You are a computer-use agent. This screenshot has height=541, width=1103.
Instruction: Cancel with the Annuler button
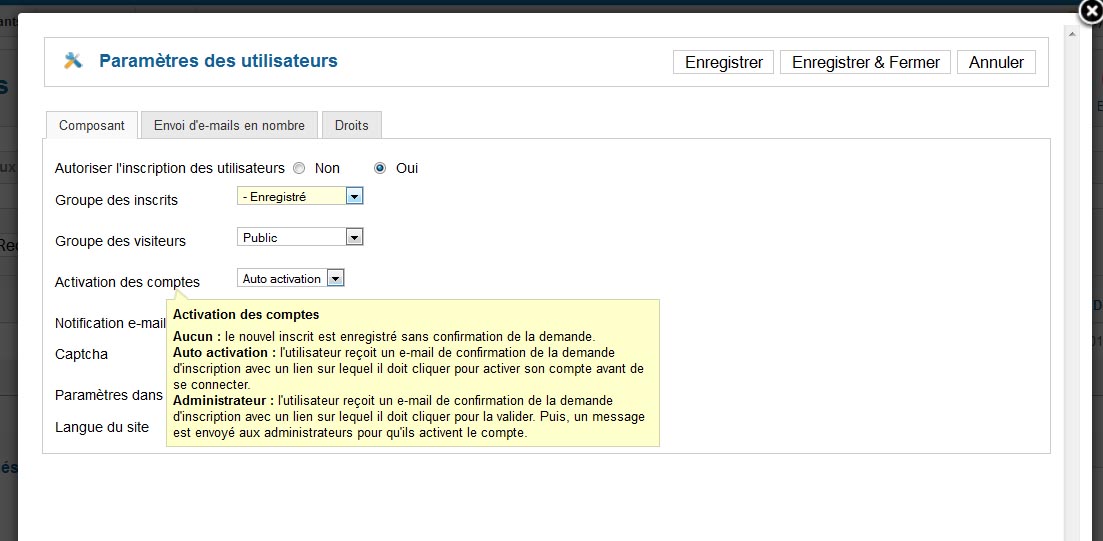tap(996, 62)
